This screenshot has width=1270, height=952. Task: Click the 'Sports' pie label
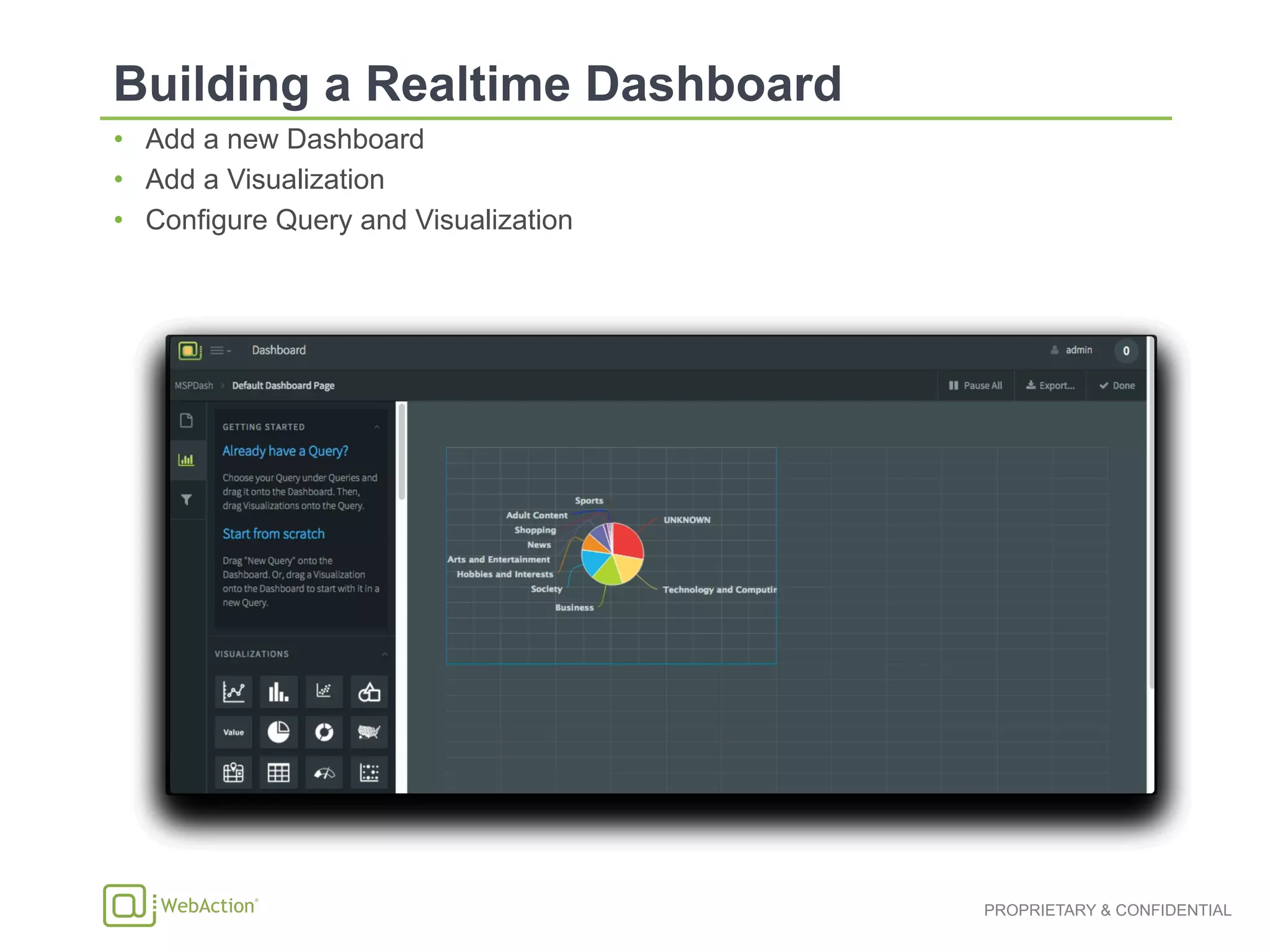click(588, 501)
